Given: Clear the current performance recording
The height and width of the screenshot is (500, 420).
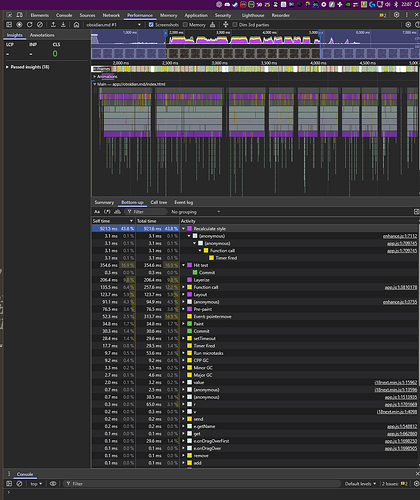Looking at the screenshot, I should [x=40, y=25].
